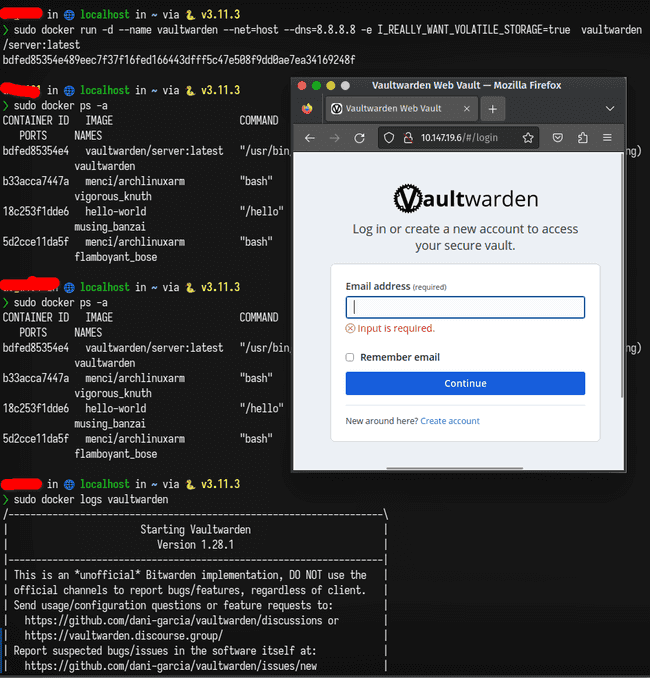
Task: Click the 'sudo docker run' command line in terminal
Action: point(322,37)
